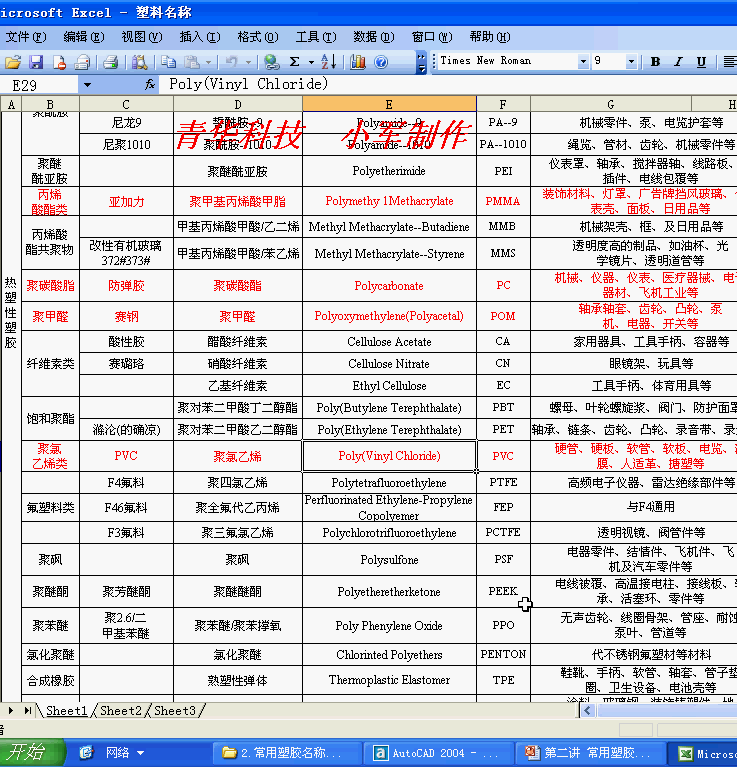This screenshot has width=737, height=767.
Task: Select the PMMA abbreviation cell
Action: [x=503, y=201]
